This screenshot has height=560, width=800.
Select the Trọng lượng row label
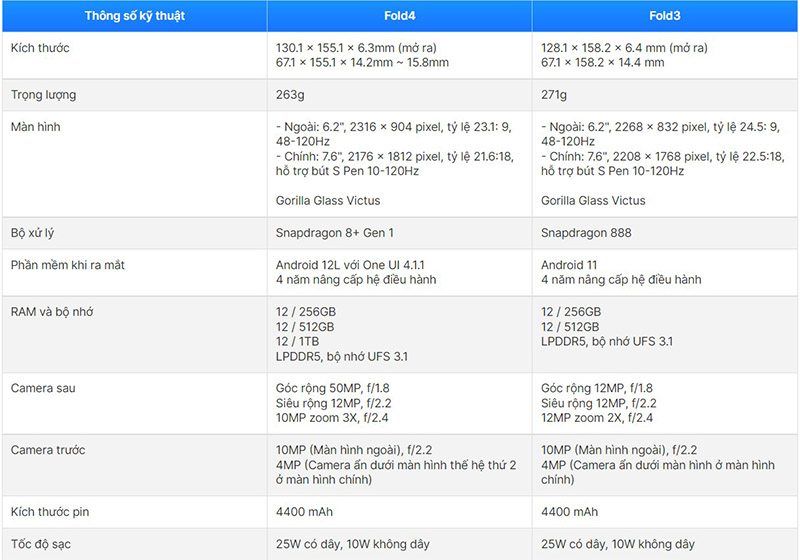coord(43,95)
